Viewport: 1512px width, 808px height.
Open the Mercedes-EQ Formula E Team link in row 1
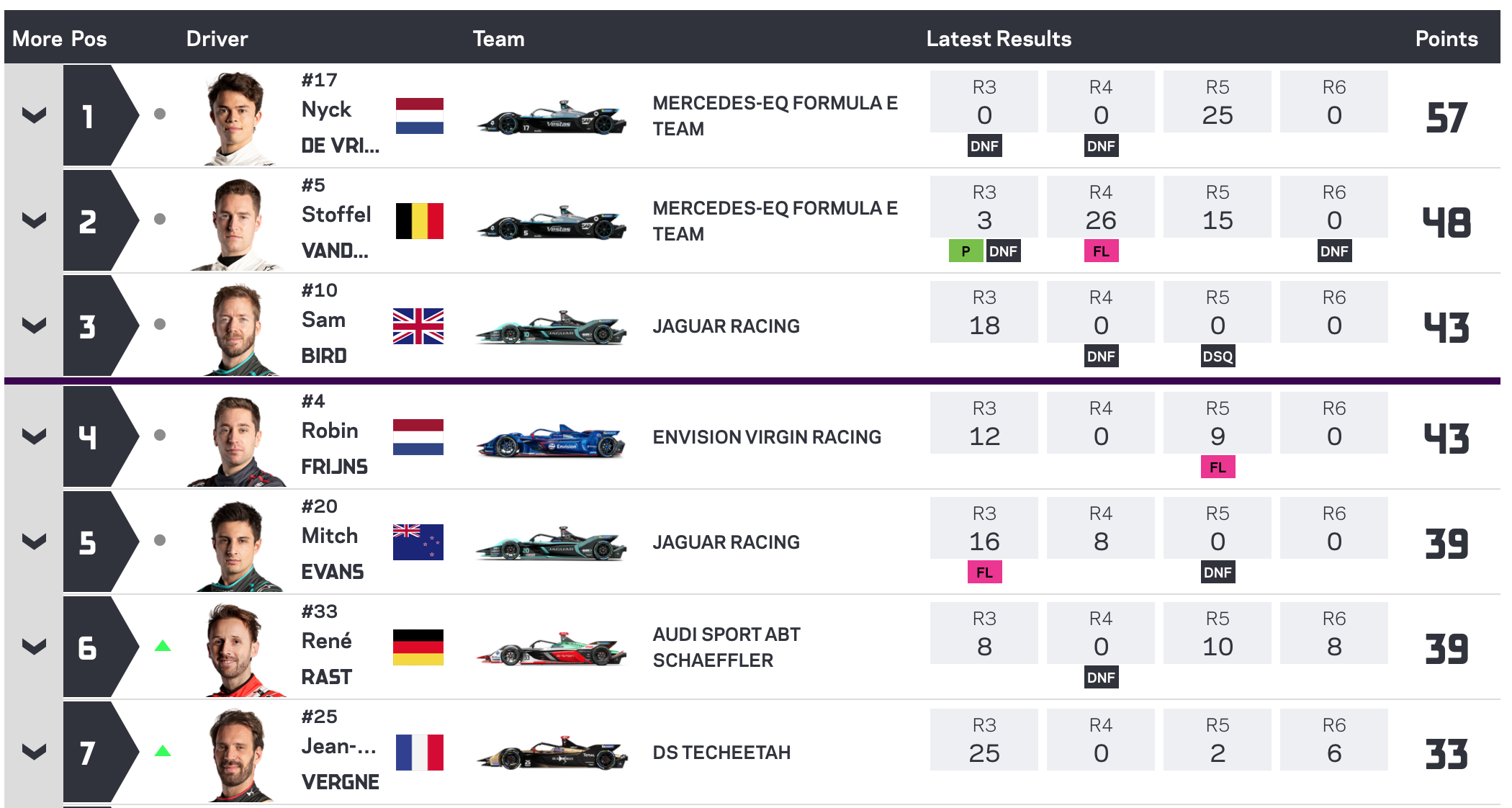(775, 116)
